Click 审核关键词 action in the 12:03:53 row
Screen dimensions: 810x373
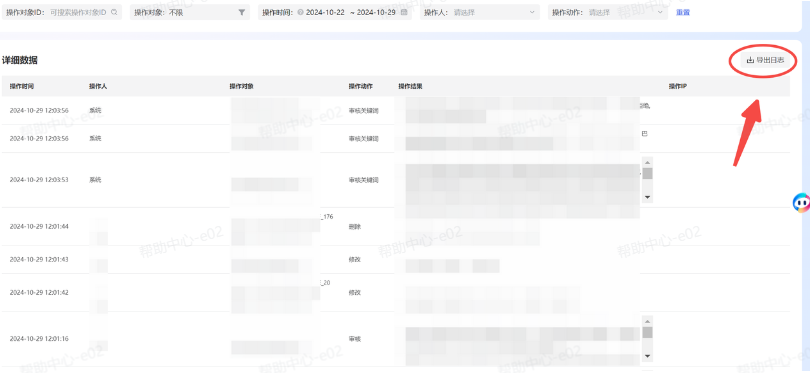(364, 180)
